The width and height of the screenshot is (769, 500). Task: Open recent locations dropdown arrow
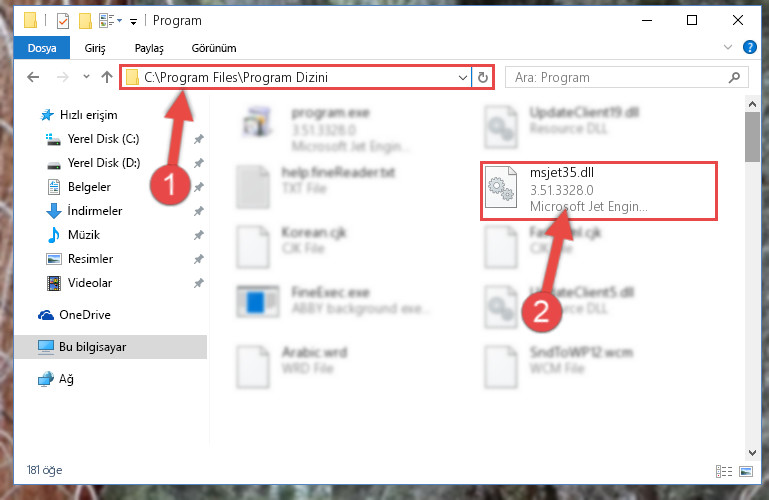[86, 77]
